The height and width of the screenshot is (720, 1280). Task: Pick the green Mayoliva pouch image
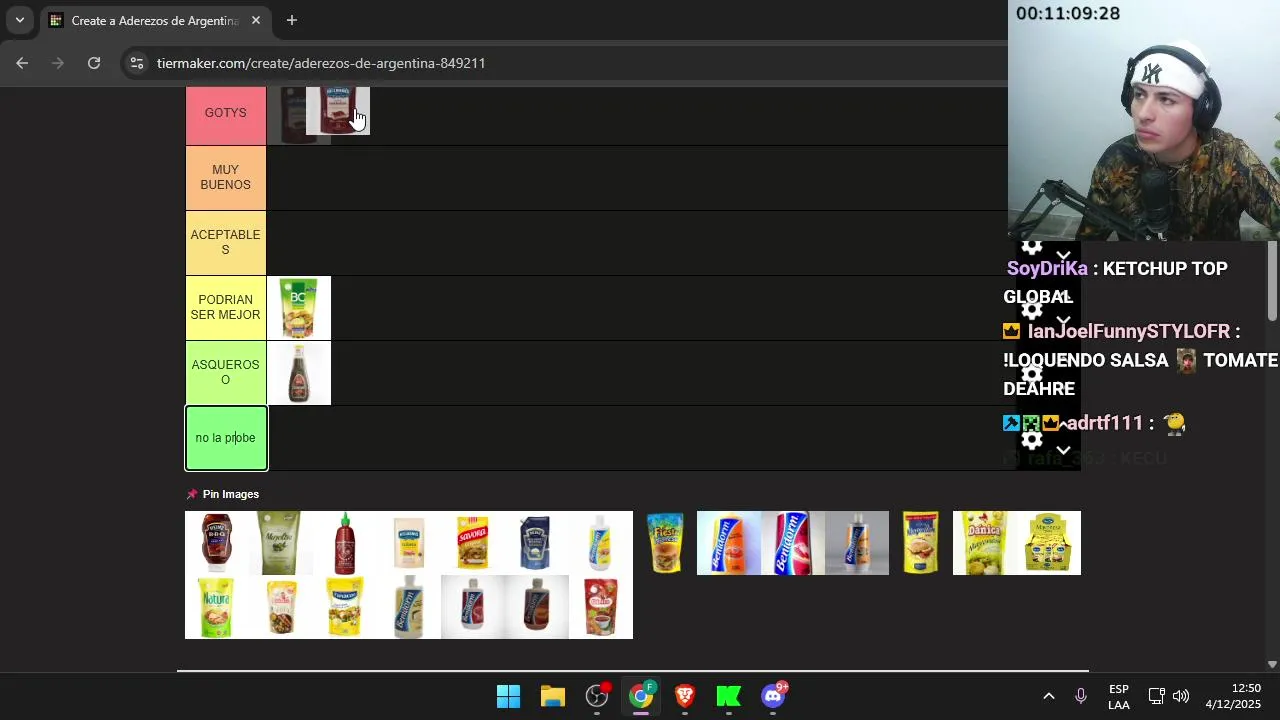(x=281, y=543)
